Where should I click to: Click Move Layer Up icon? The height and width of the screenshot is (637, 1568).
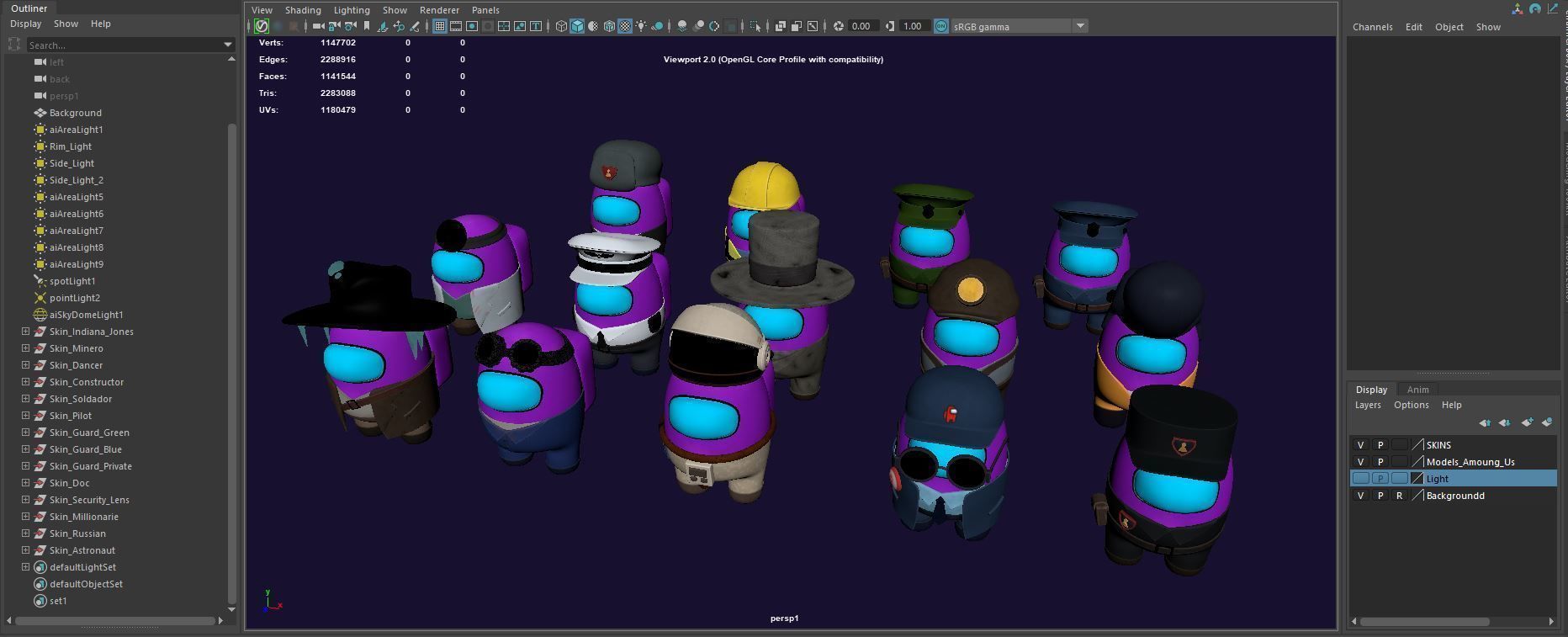[x=1485, y=422]
